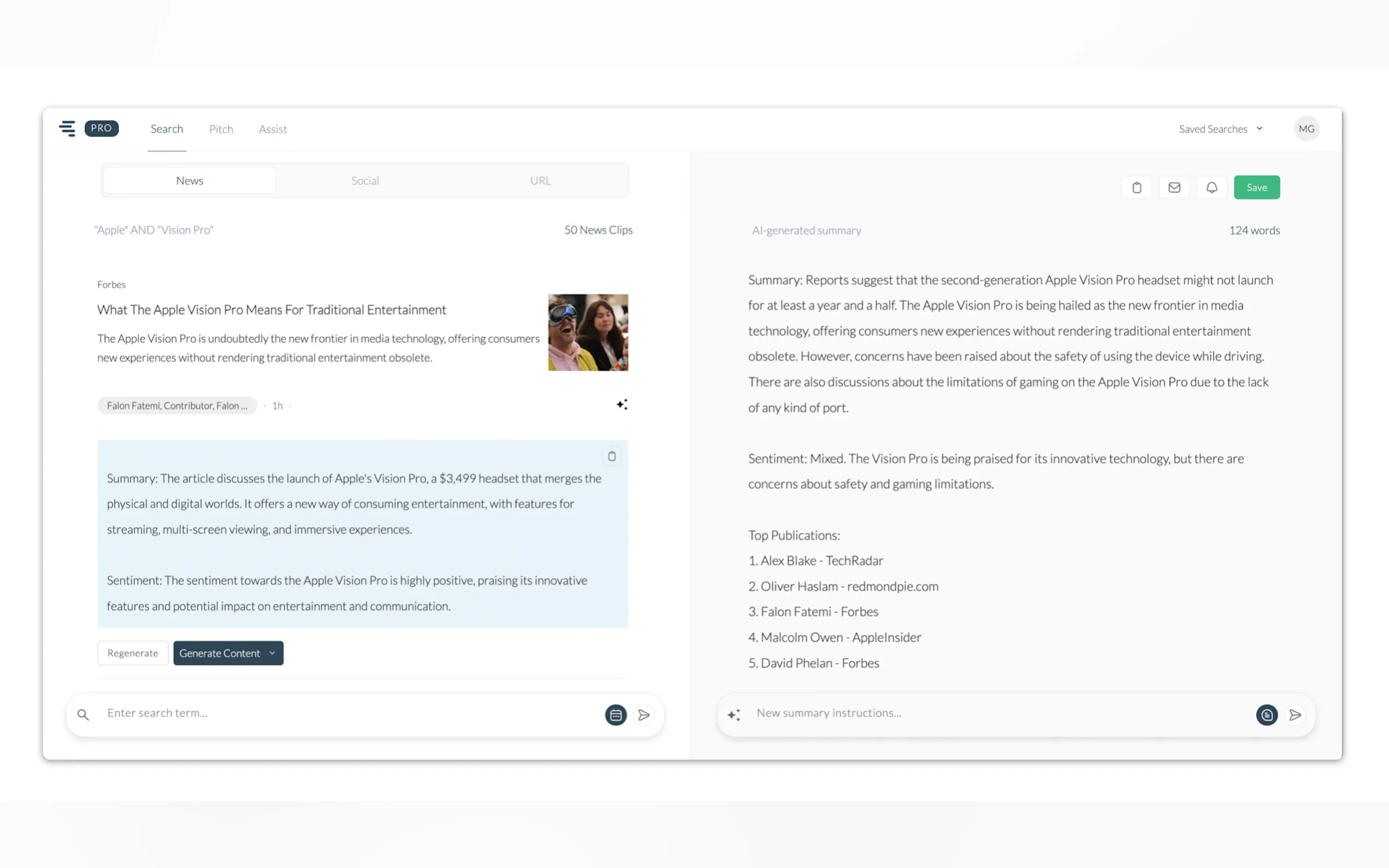
Task: Click the calendar date filter icon
Action: (616, 715)
